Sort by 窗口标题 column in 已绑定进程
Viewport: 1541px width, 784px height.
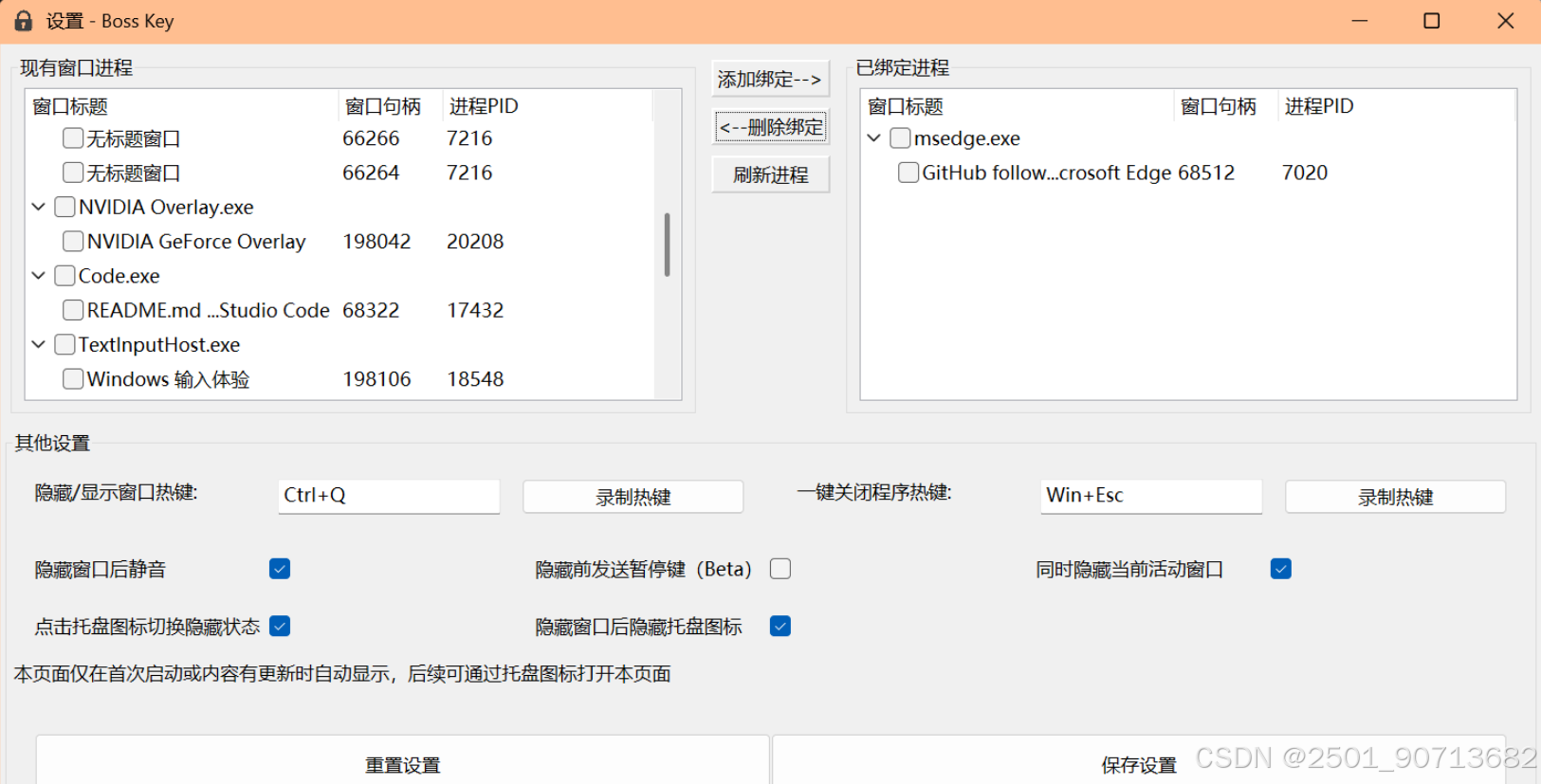(1017, 106)
